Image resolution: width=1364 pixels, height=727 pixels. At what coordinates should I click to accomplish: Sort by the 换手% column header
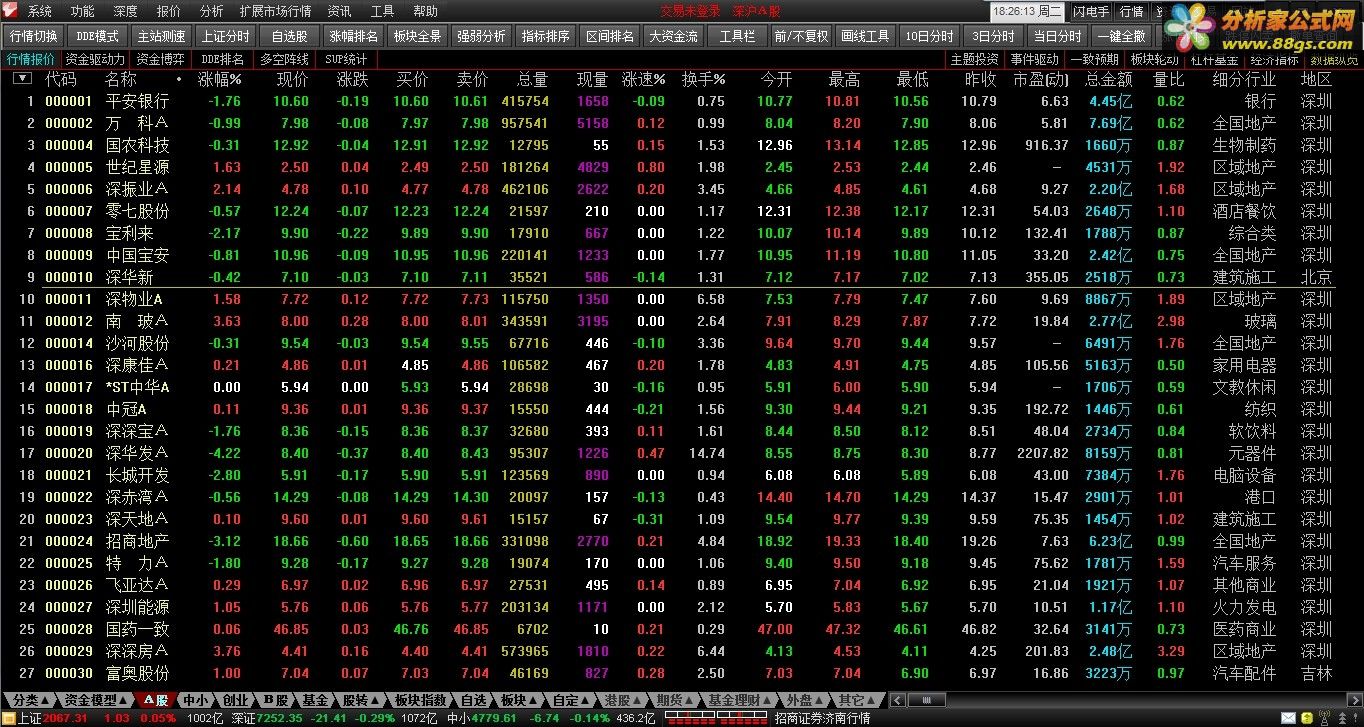(x=704, y=79)
